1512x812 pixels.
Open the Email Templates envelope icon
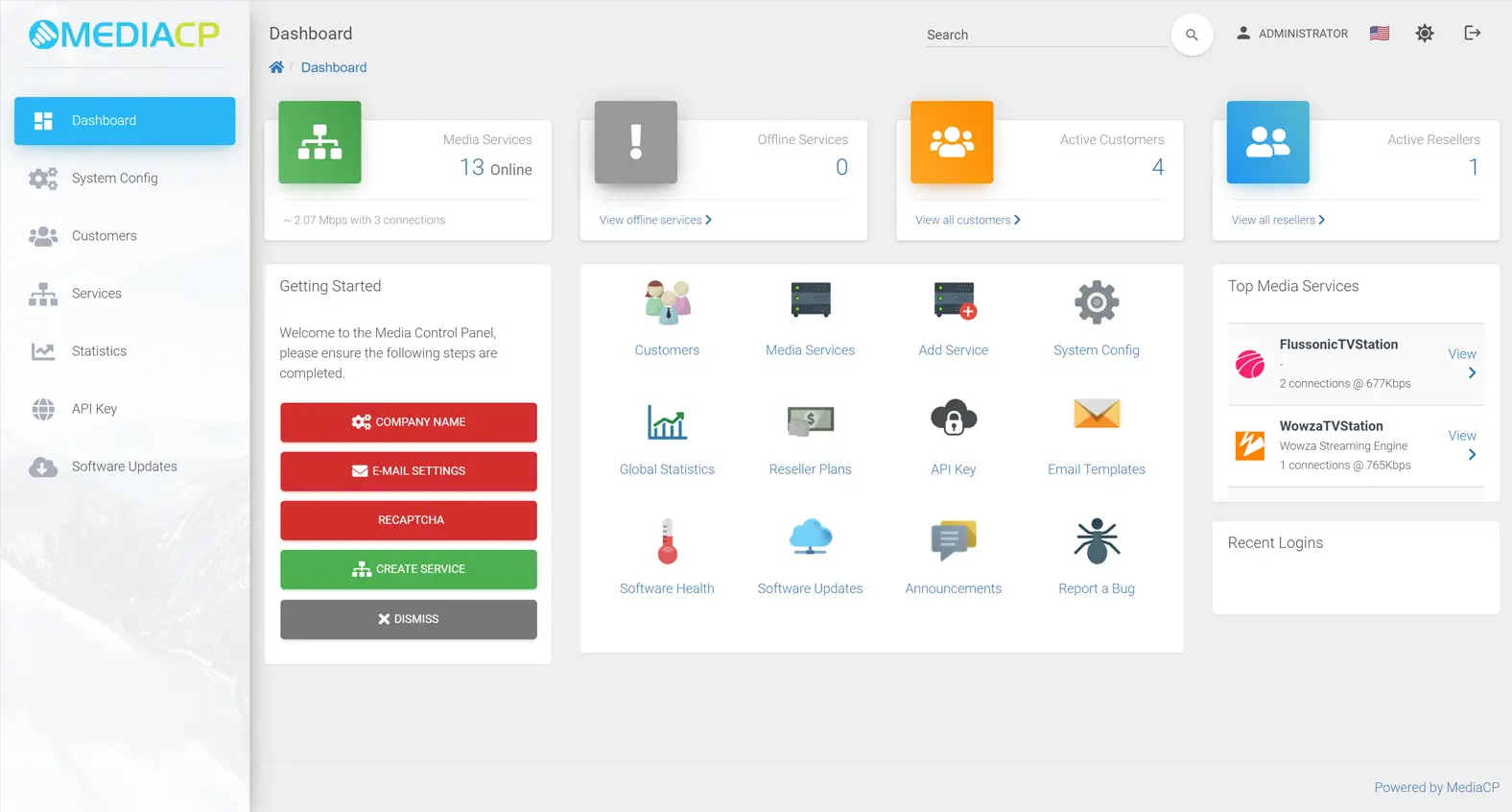(x=1096, y=415)
